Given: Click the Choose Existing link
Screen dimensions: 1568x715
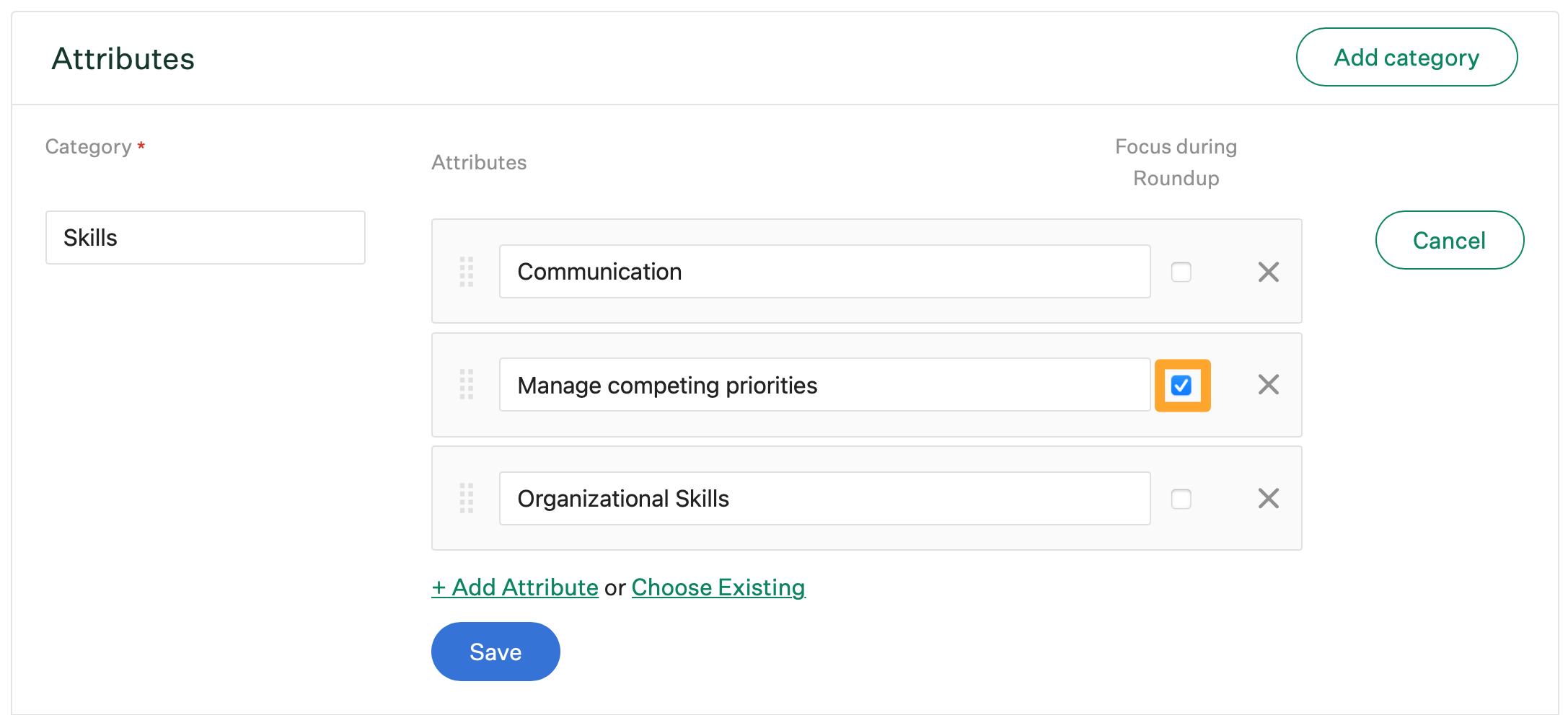Looking at the screenshot, I should click(718, 587).
